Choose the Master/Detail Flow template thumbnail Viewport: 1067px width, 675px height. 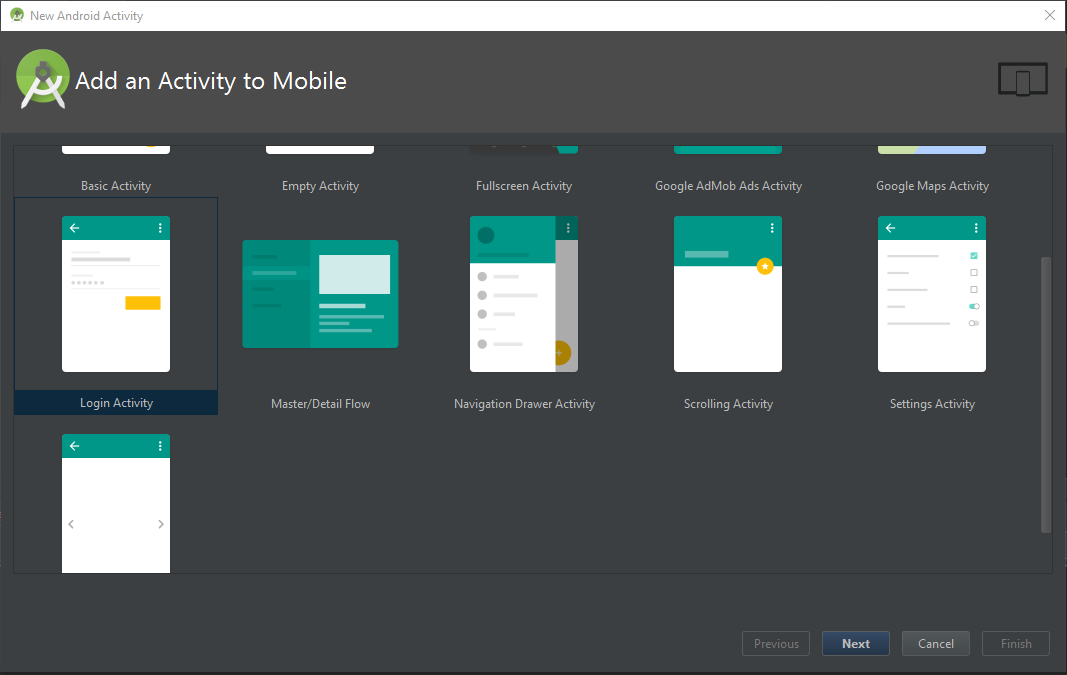point(321,294)
